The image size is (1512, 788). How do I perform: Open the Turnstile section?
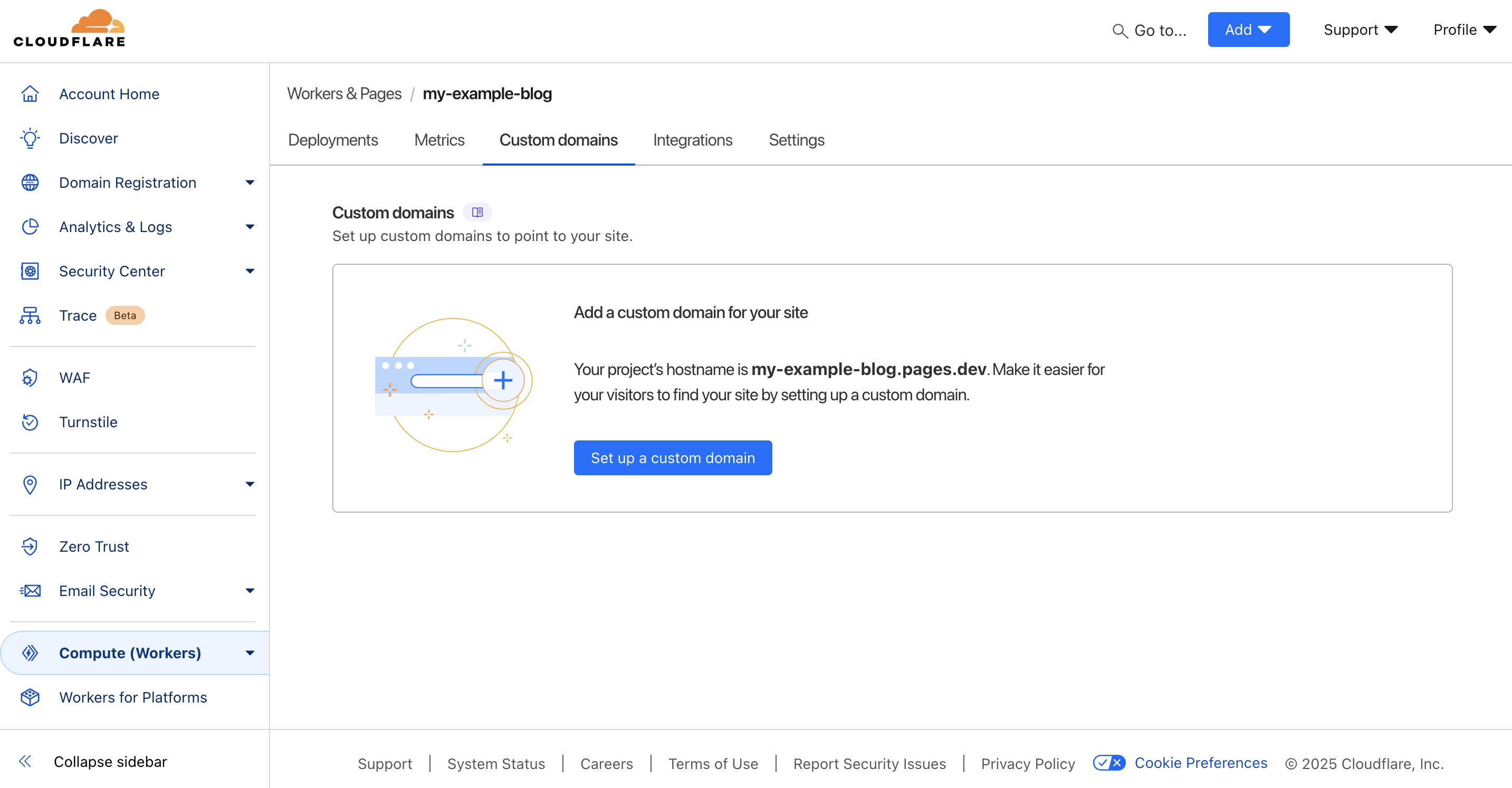88,422
